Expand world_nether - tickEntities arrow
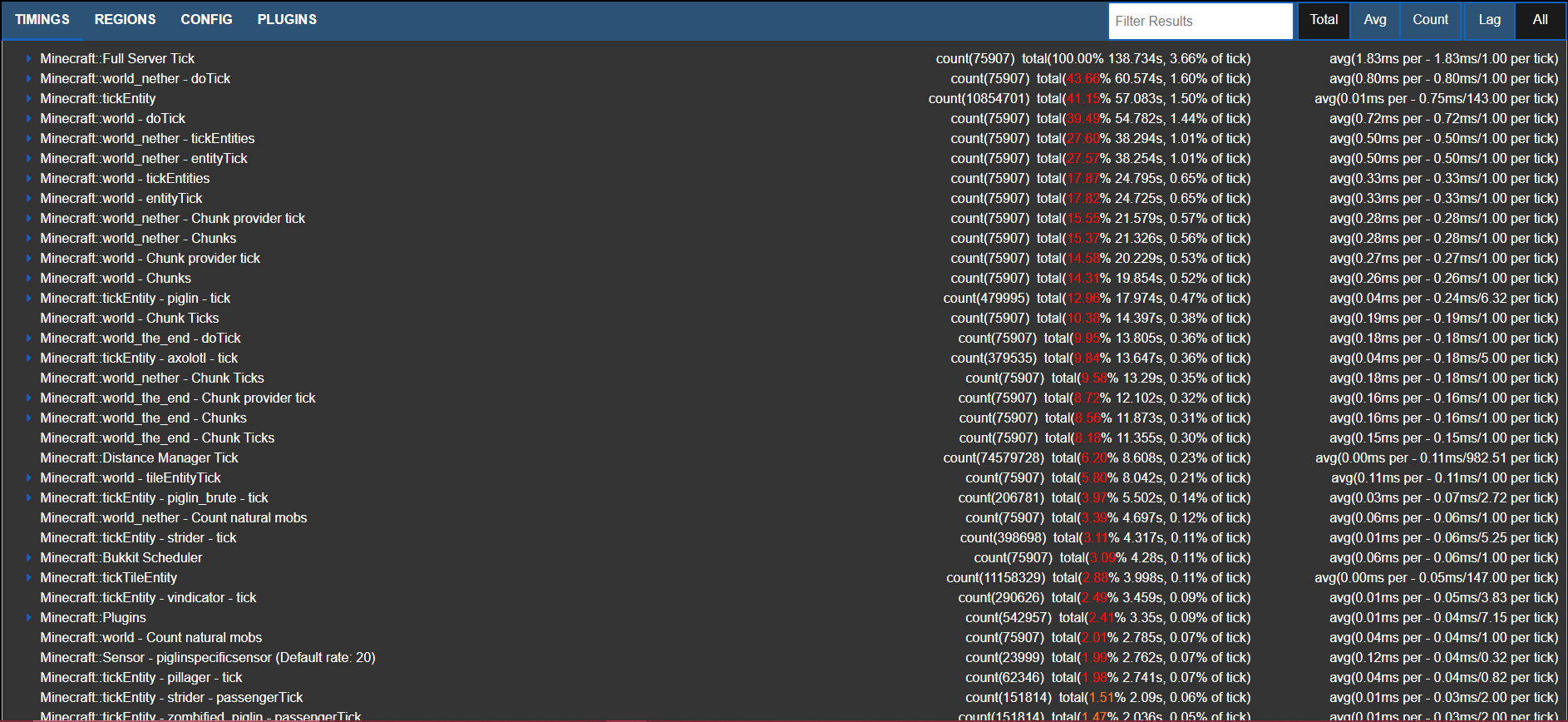 (28, 139)
